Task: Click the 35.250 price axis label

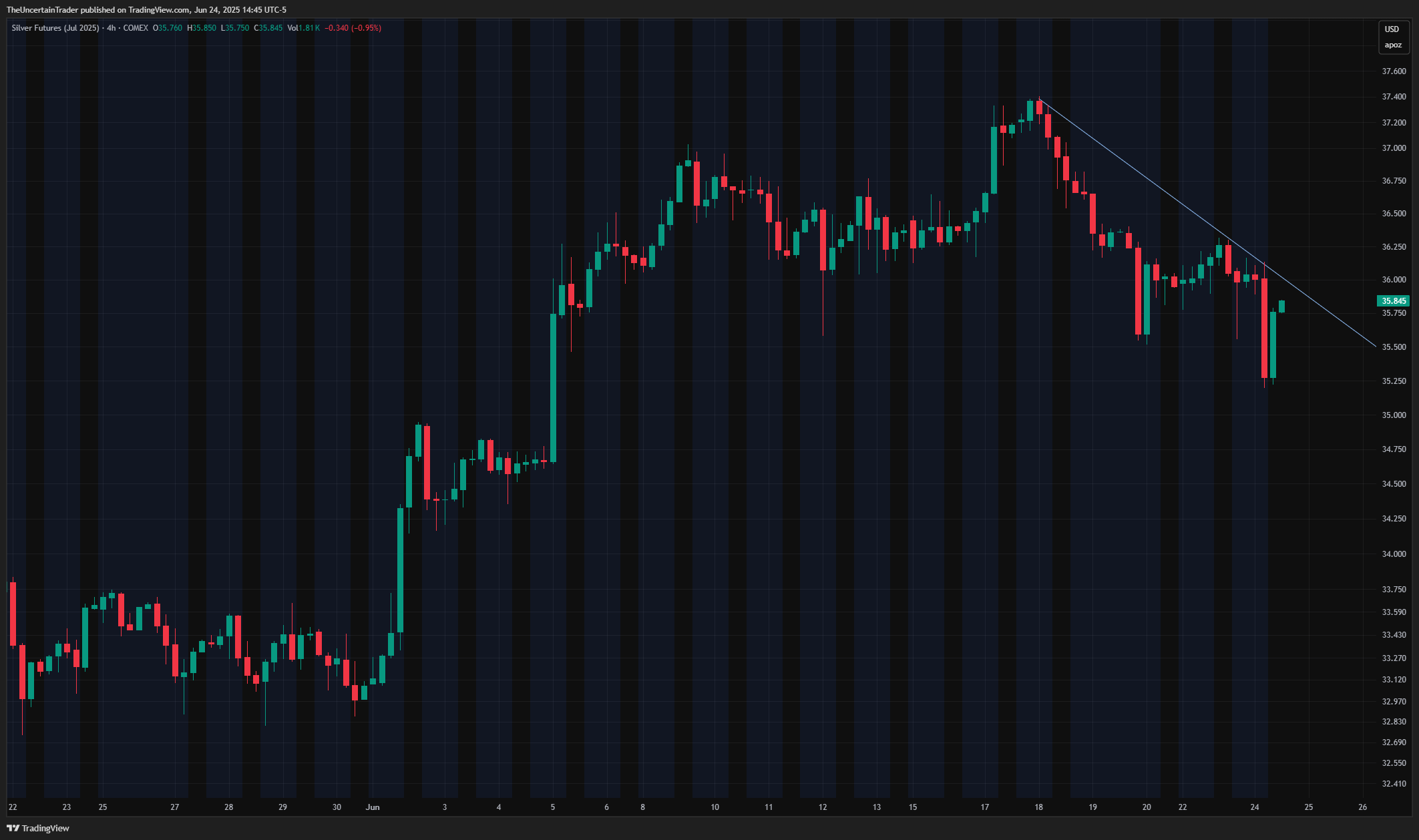Action: coord(1394,381)
